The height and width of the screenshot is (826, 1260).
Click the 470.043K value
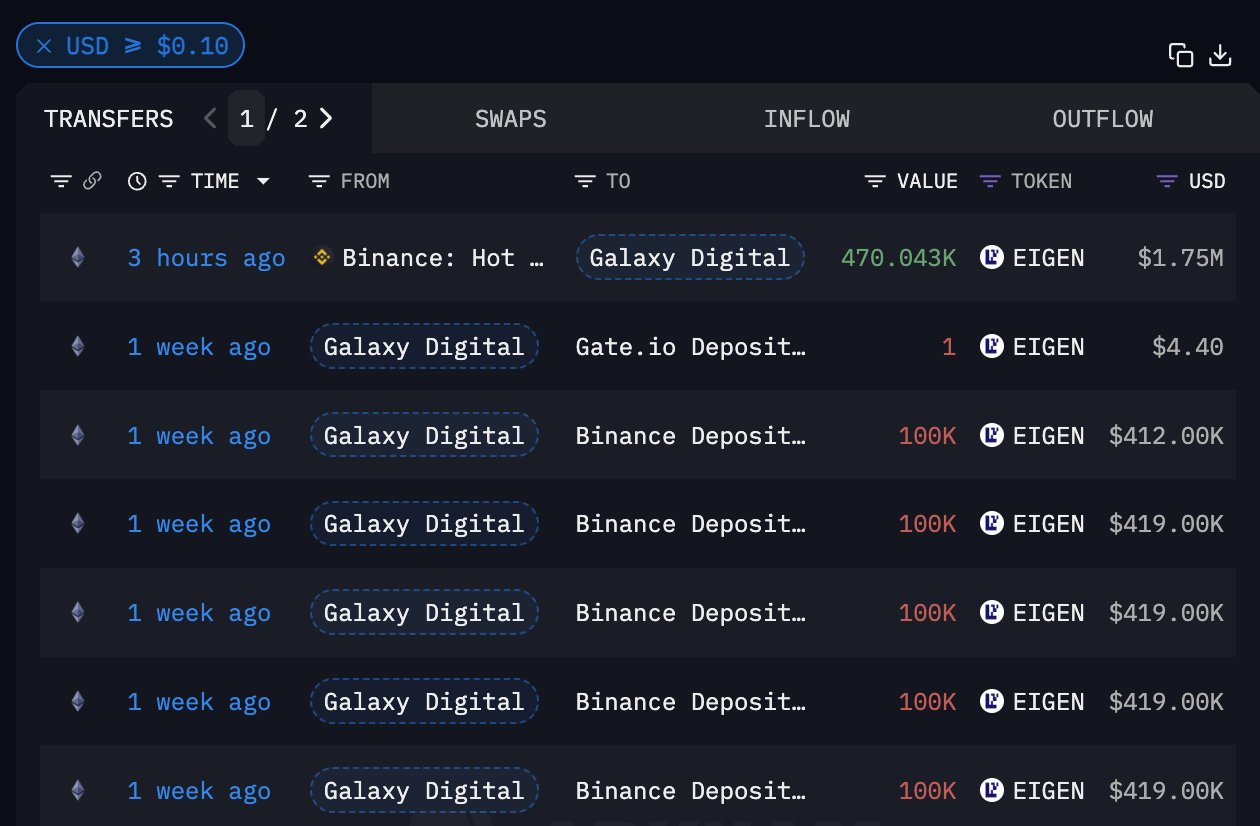pyautogui.click(x=899, y=258)
